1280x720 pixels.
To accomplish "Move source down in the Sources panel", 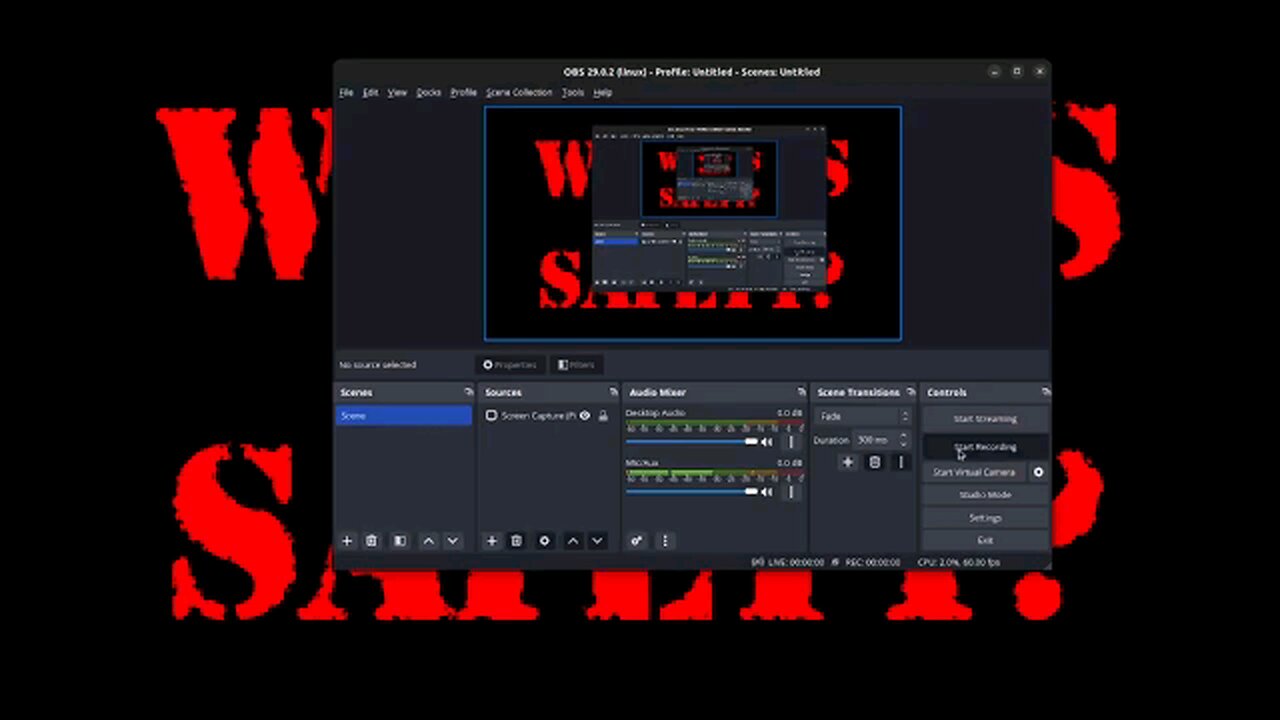I will pyautogui.click(x=597, y=541).
